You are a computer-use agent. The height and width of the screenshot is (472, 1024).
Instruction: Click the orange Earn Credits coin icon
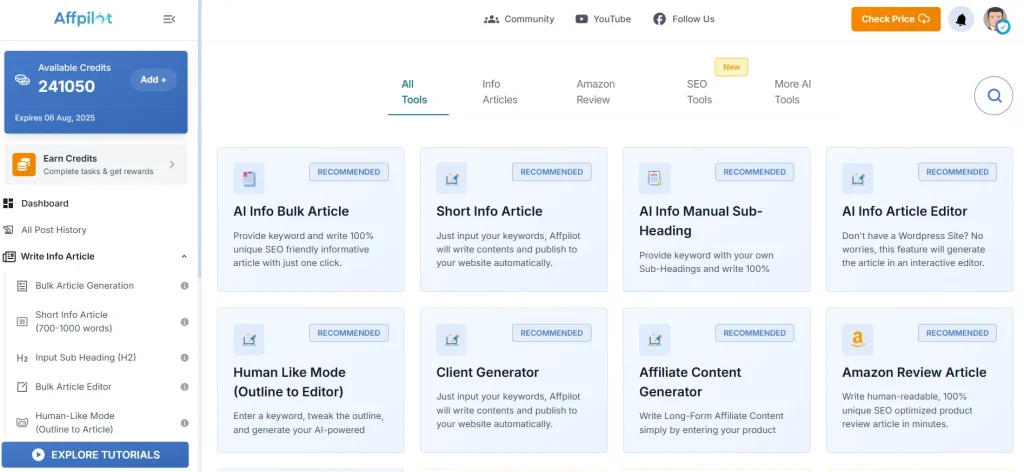tap(24, 165)
